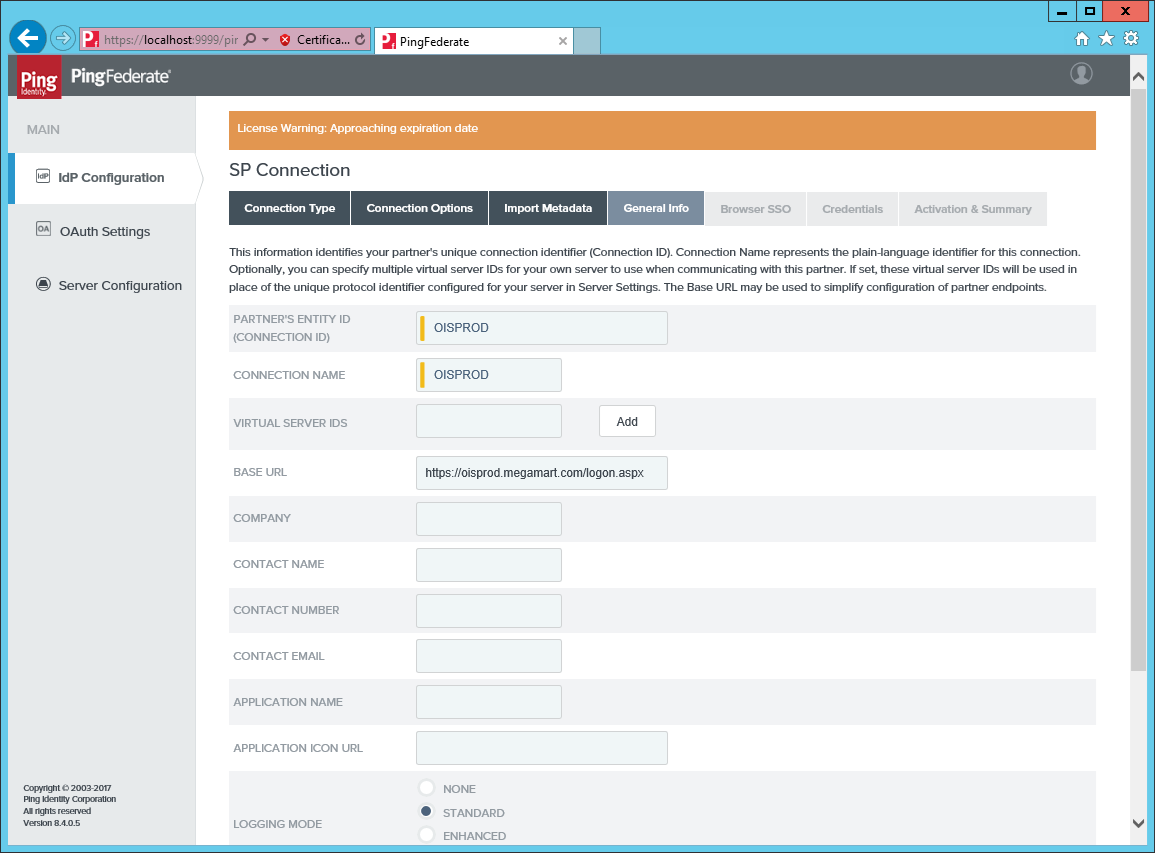Select ENHANCED logging mode
This screenshot has width=1155, height=853.
[426, 835]
